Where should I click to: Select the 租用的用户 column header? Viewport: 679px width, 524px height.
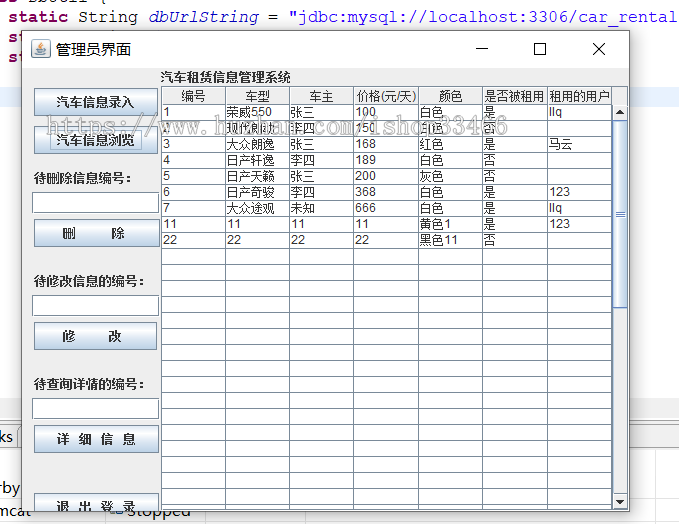(579, 96)
